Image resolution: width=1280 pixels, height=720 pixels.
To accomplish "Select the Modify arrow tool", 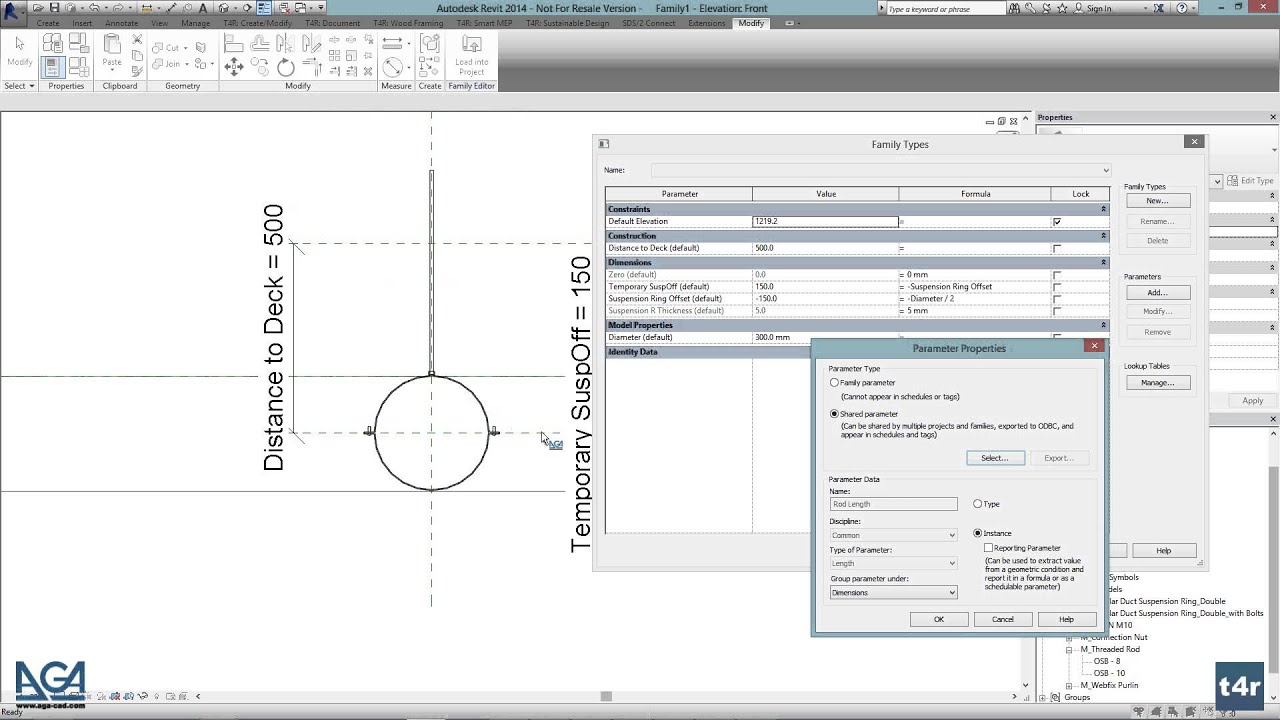I will [19, 50].
